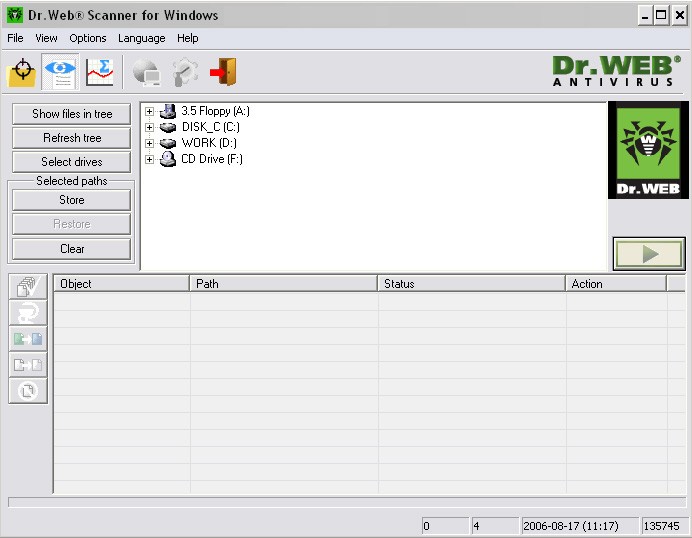Image resolution: width=692 pixels, height=538 pixels.
Task: Select DISK_C (C:) in the tree
Action: [211, 127]
